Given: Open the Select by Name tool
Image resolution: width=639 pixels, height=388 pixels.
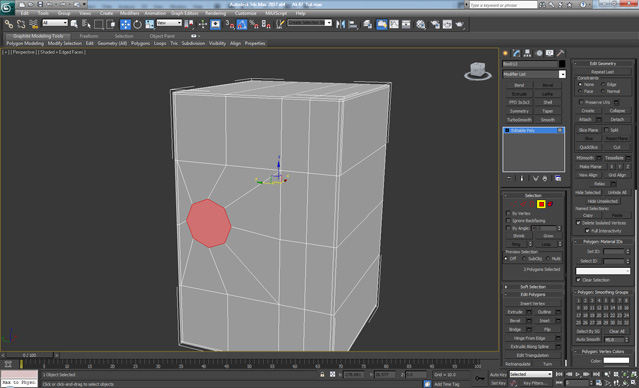Looking at the screenshot, I should pyautogui.click(x=86, y=24).
